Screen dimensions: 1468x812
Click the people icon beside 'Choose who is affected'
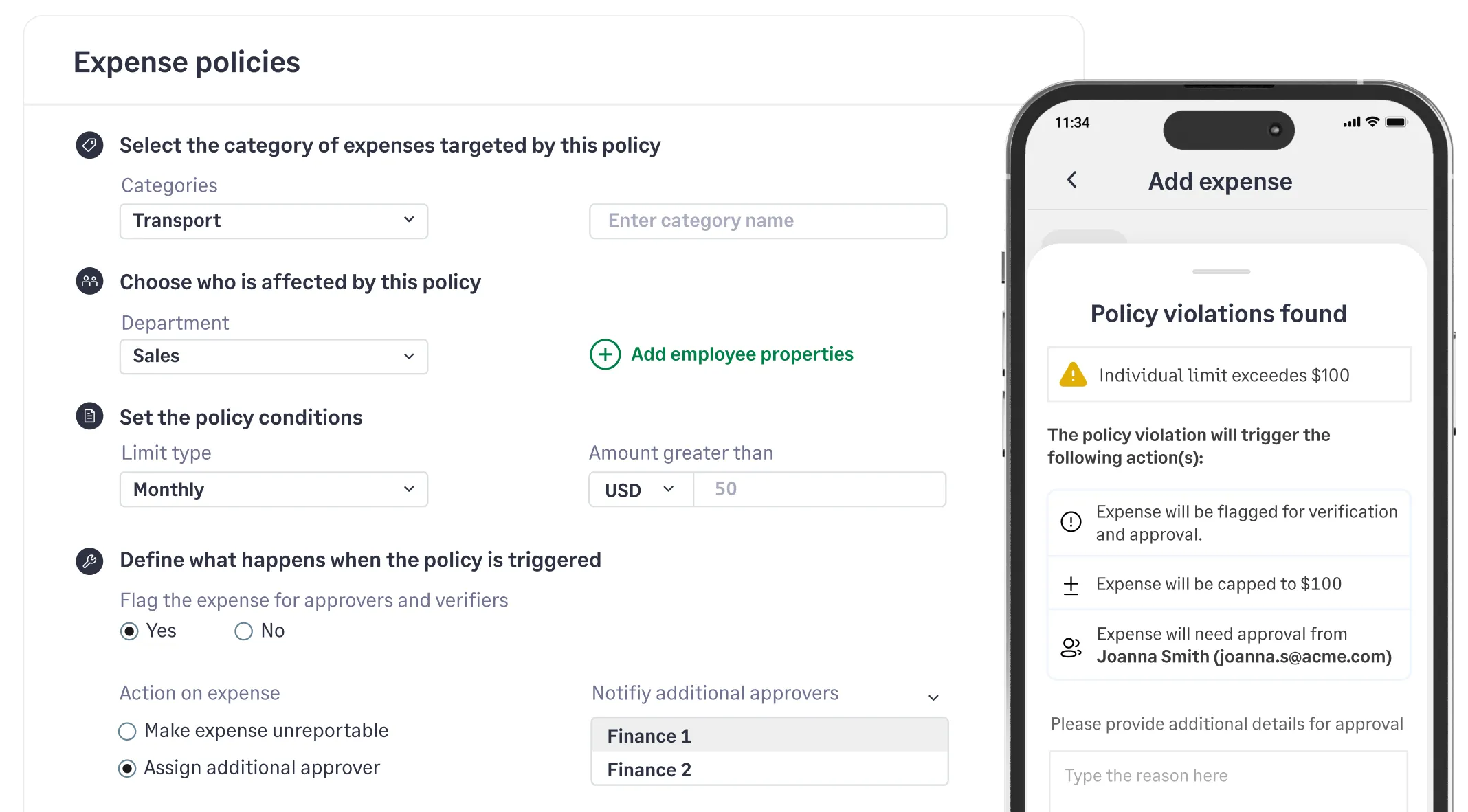[89, 282]
